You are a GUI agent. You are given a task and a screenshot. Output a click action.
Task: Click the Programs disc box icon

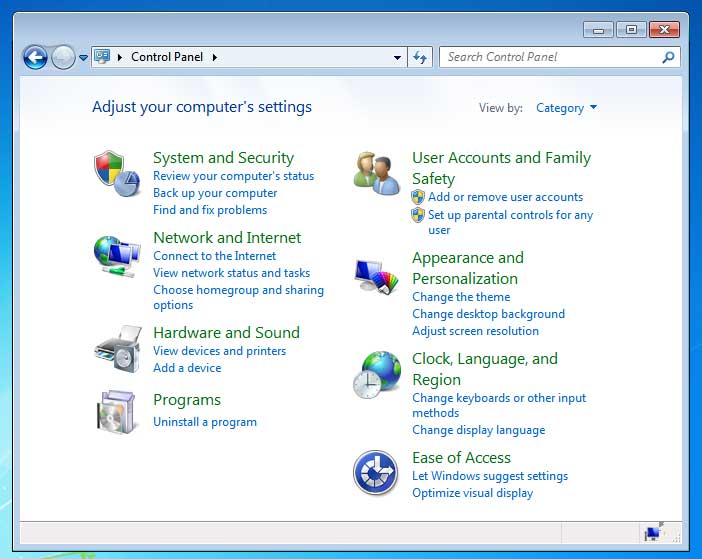pos(116,412)
